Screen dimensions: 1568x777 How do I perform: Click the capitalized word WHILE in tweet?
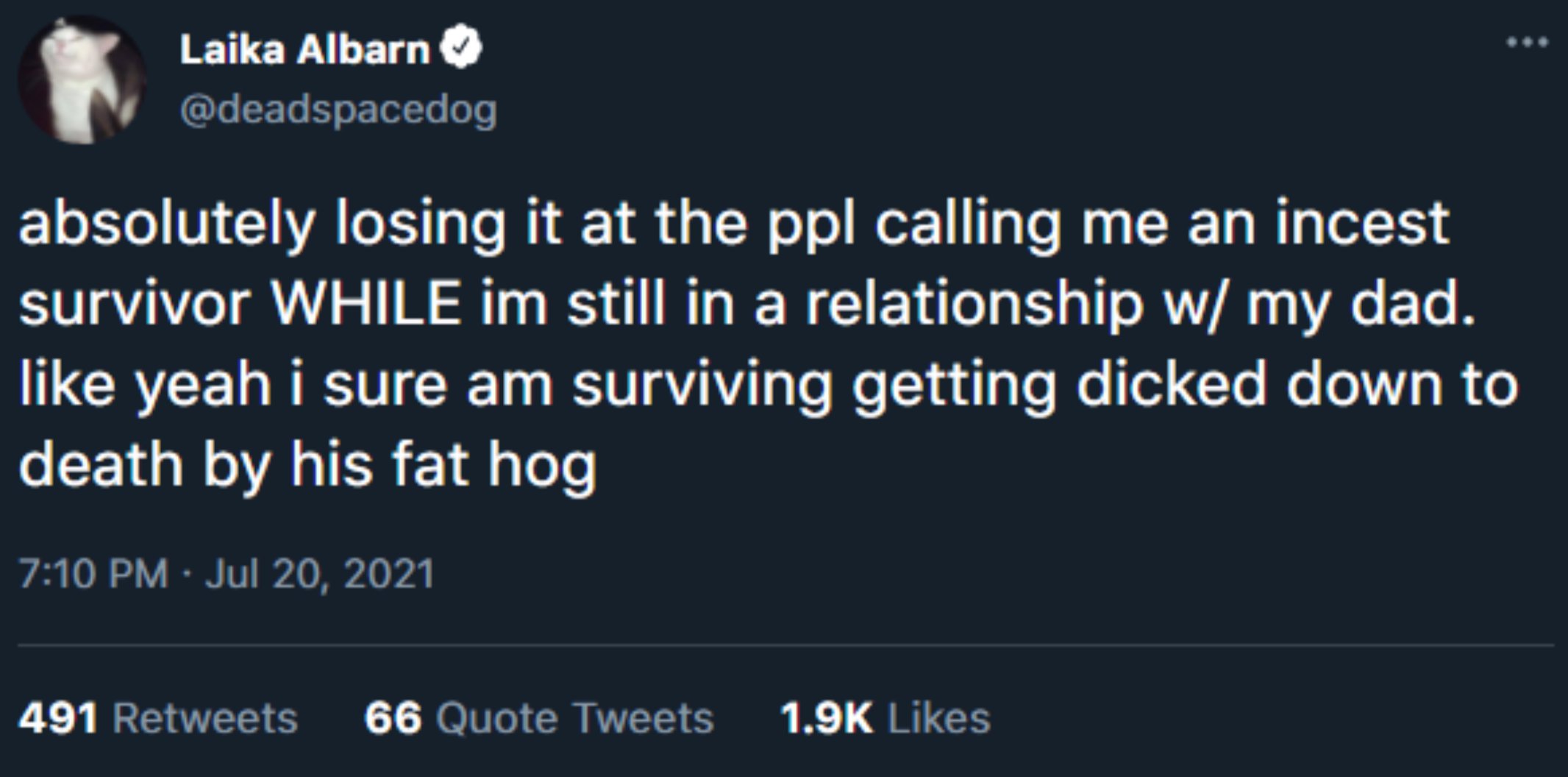[366, 304]
